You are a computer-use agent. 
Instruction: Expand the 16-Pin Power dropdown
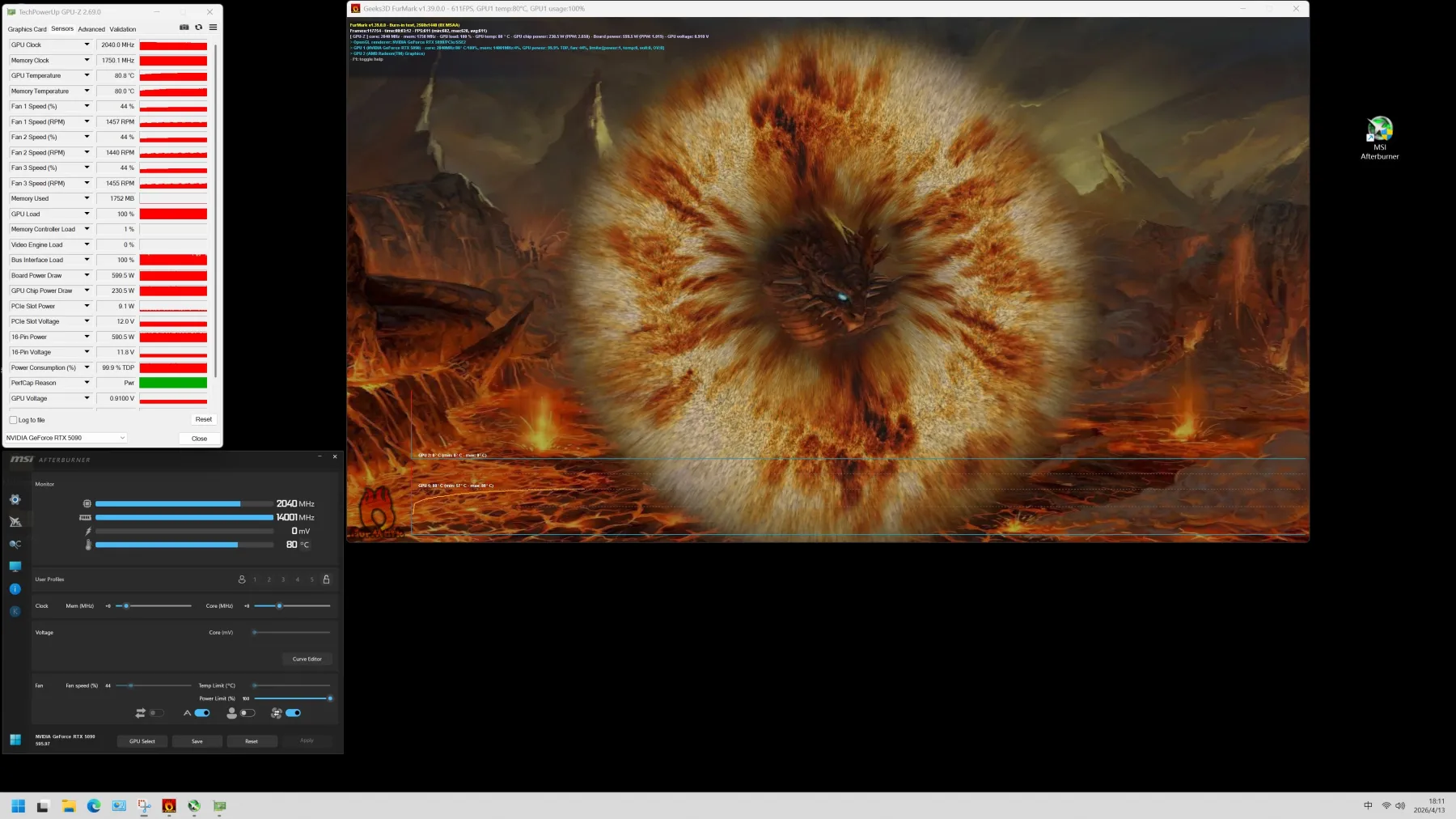click(87, 337)
